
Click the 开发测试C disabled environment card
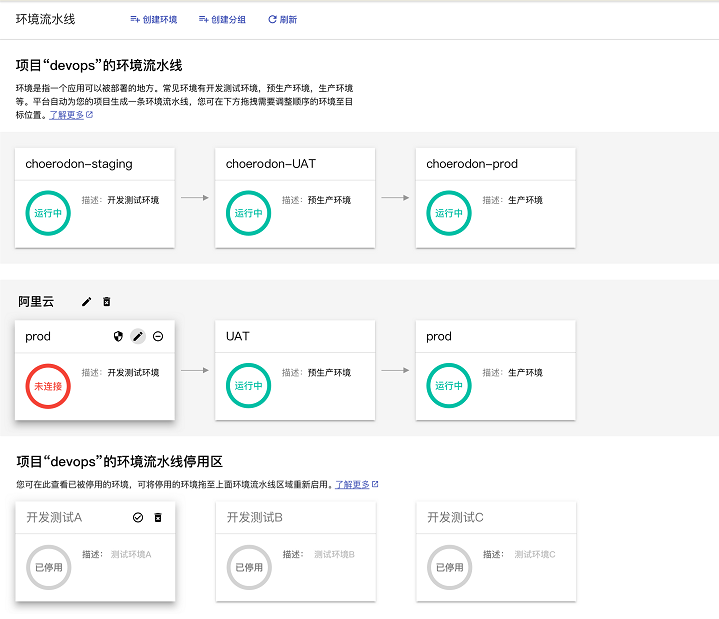495,551
